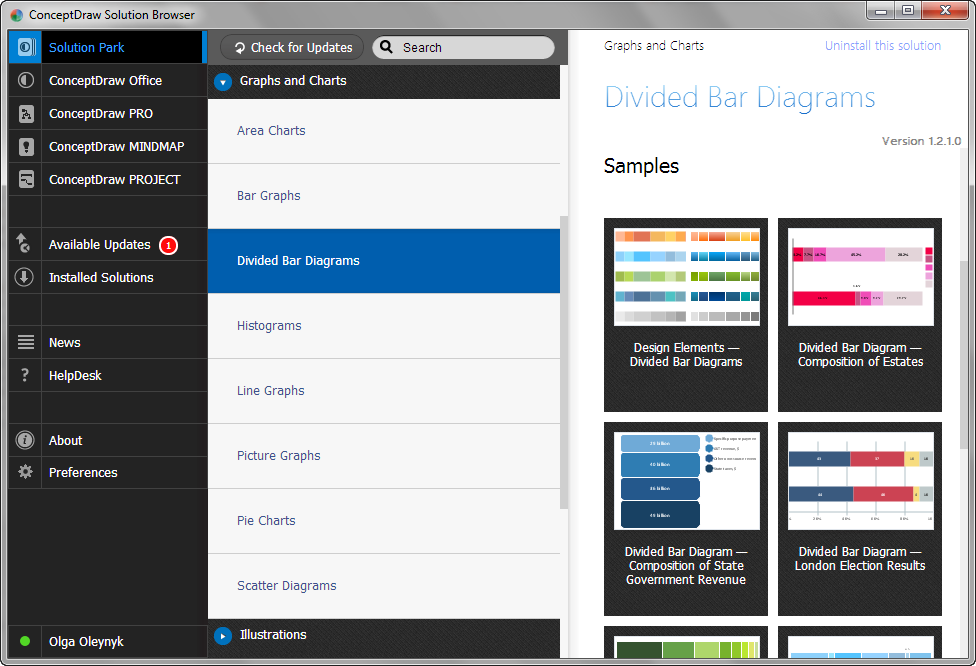Click the samples pane scrollbar
The height and width of the screenshot is (666, 976).
[x=964, y=354]
